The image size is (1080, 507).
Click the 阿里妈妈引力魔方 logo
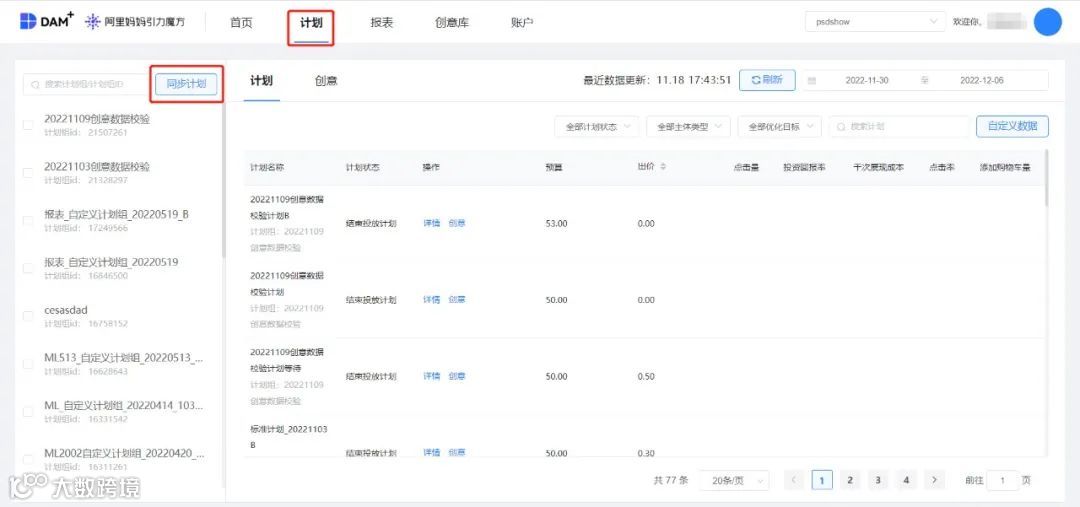pos(134,22)
